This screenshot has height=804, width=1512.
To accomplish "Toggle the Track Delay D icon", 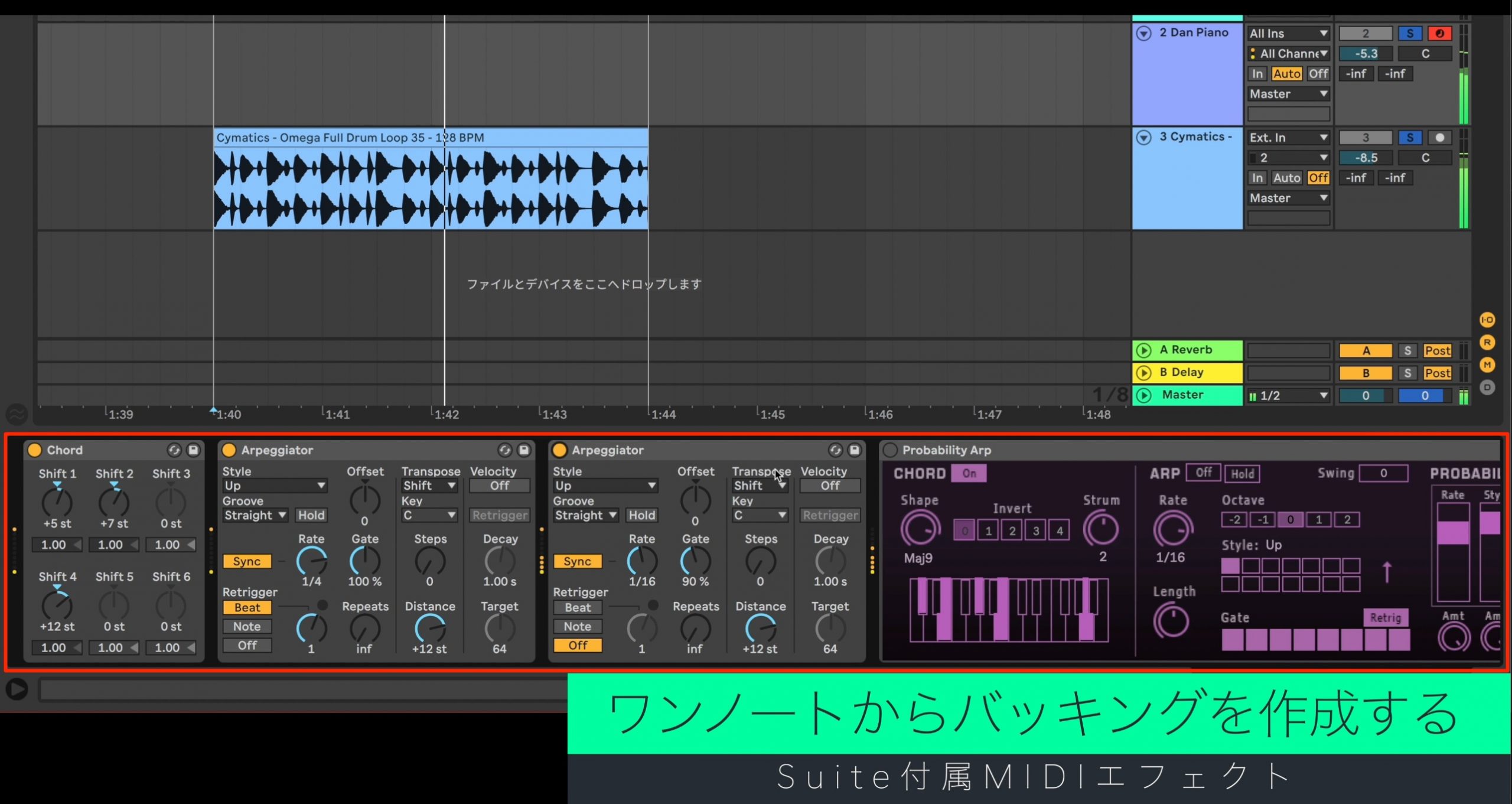I will [x=1487, y=387].
